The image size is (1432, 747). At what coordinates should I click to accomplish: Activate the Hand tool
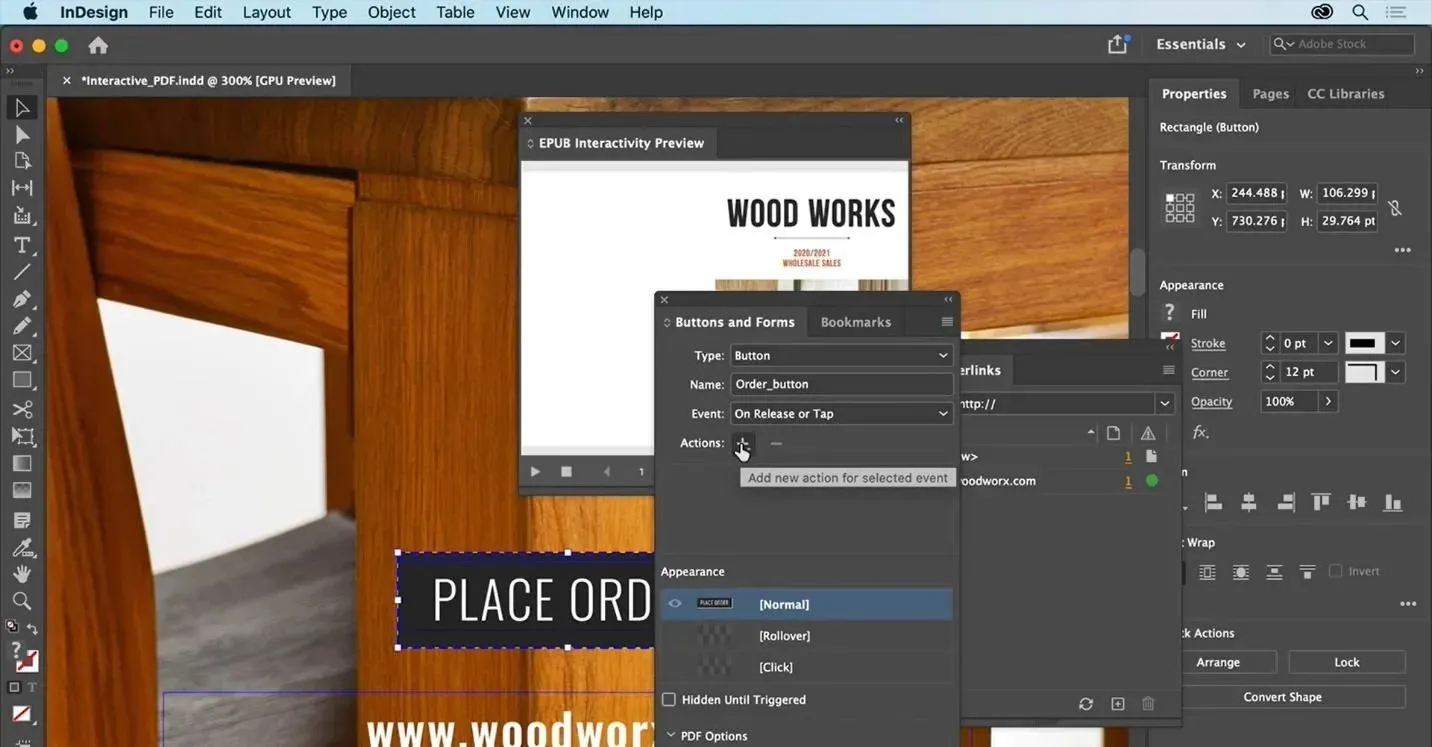[21, 573]
